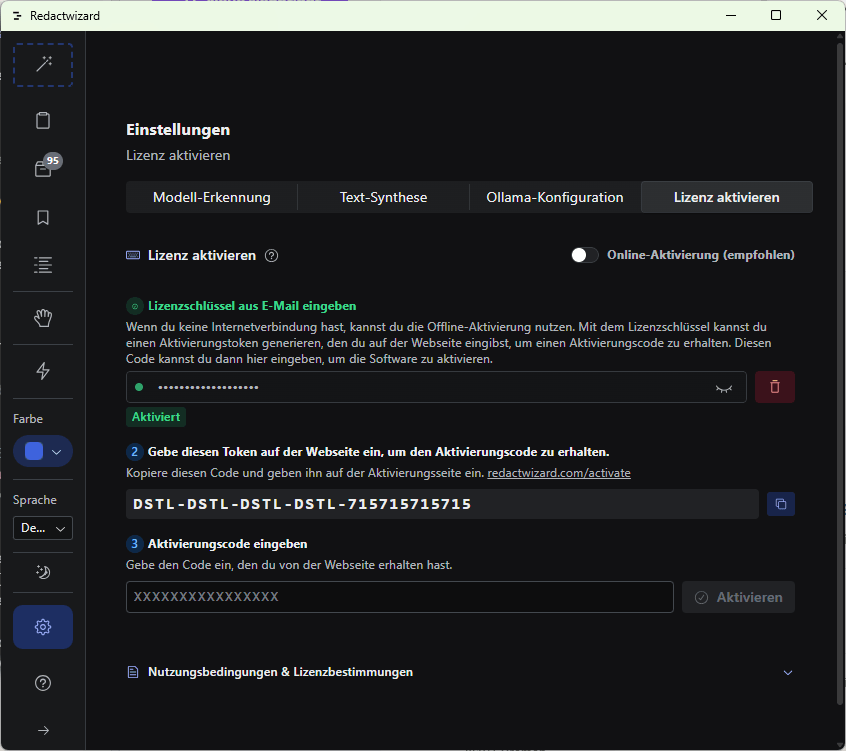The height and width of the screenshot is (751, 846).
Task: Open the Sprache language dropdown
Action: 43,528
